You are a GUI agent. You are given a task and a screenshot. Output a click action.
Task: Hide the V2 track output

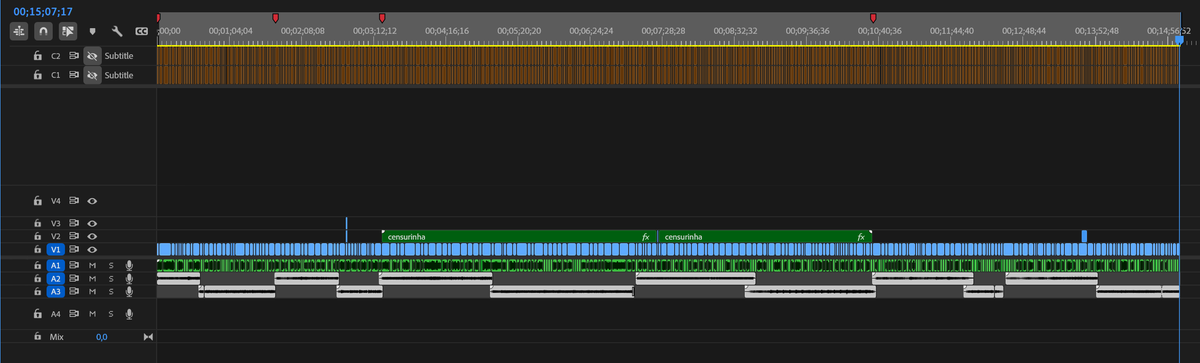click(92, 236)
